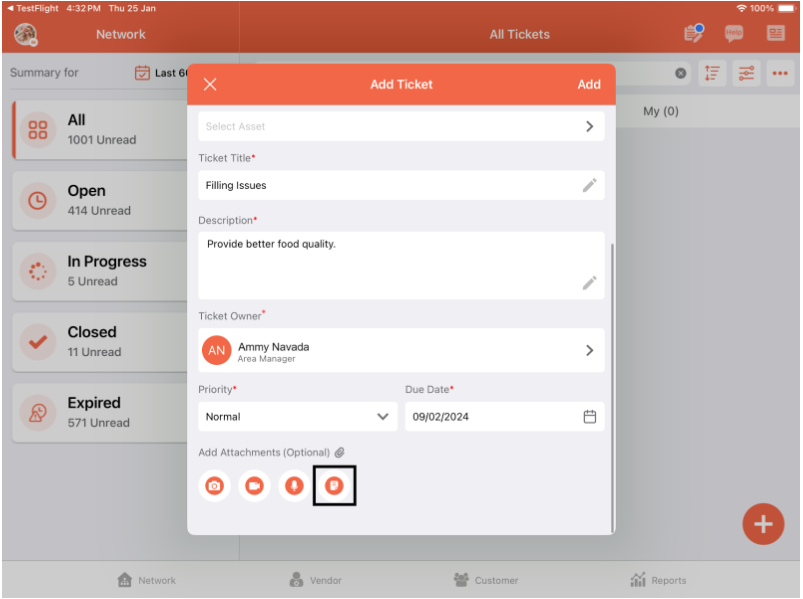The height and width of the screenshot is (599, 803).
Task: Open the Last date range calendar selector
Action: (x=161, y=73)
